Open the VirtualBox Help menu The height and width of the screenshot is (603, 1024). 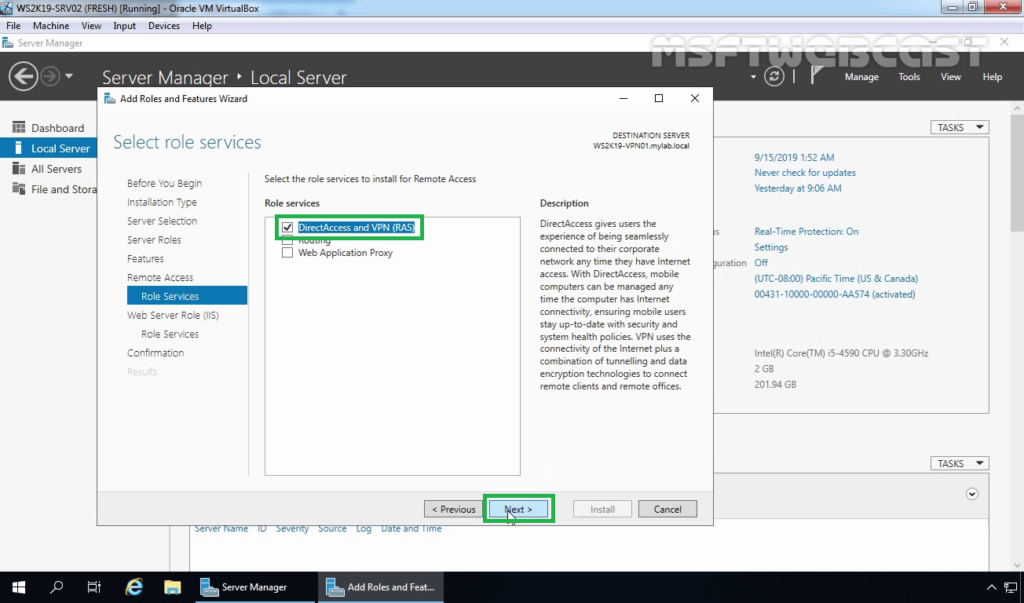coord(202,25)
